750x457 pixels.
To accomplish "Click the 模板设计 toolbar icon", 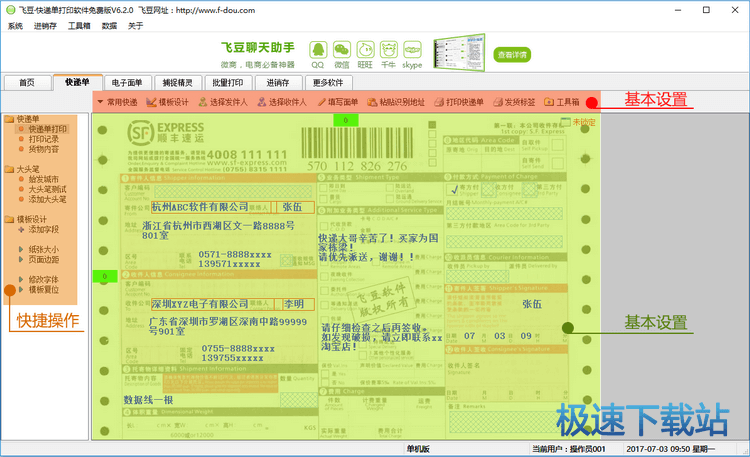I will [151, 102].
